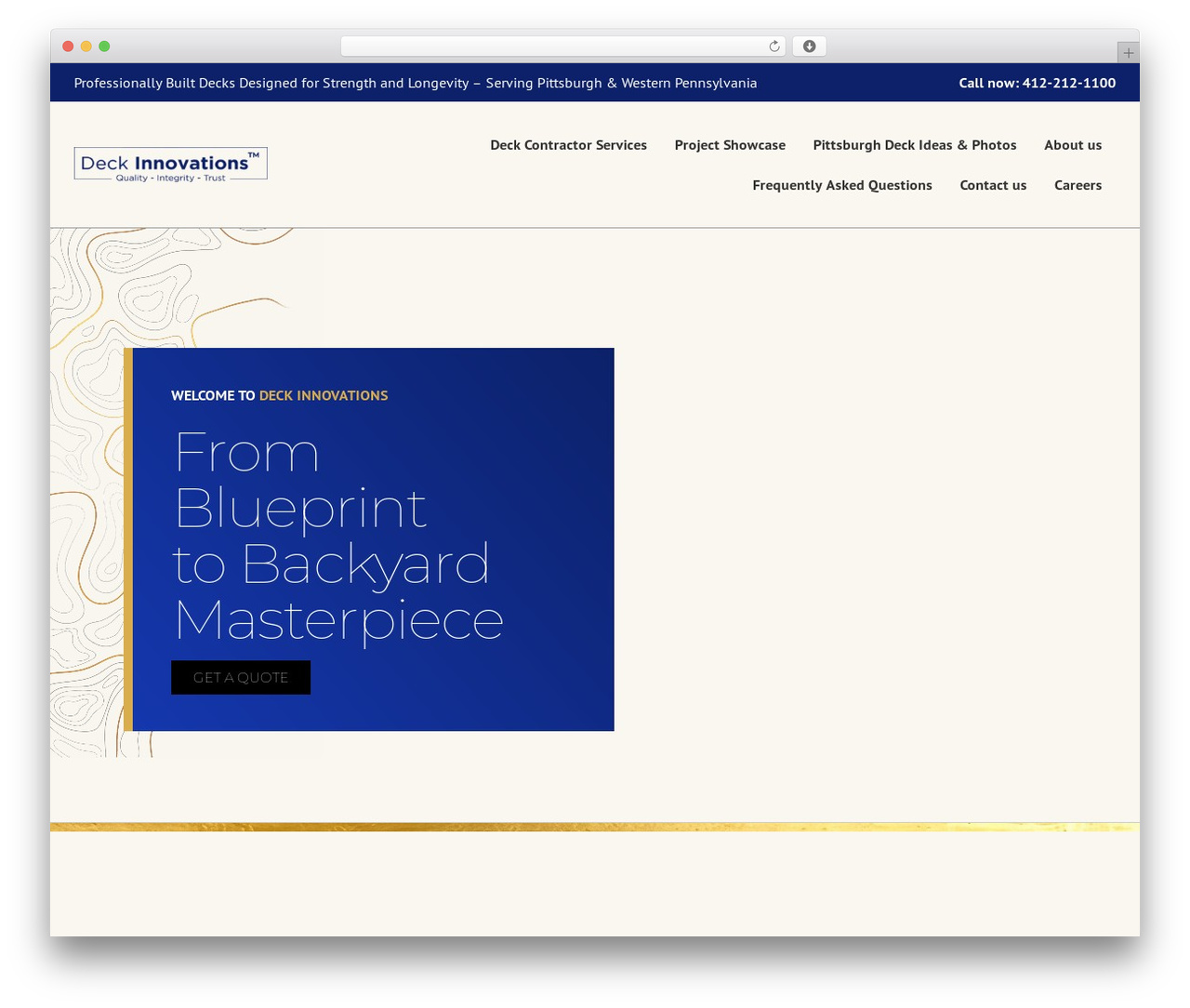Click the browser reload icon
1190x1008 pixels.
point(773,46)
